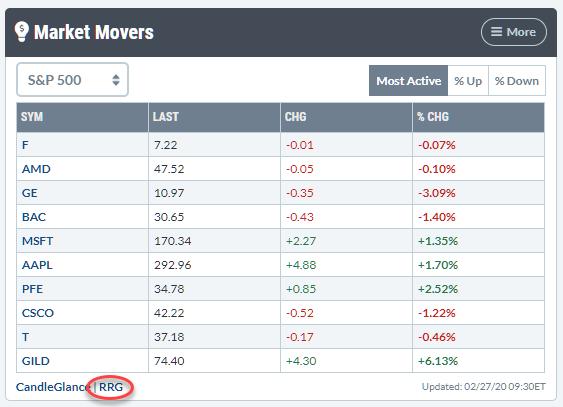Viewport: 563px width, 407px height.
Task: Open the GE ticker symbol
Action: point(29,193)
